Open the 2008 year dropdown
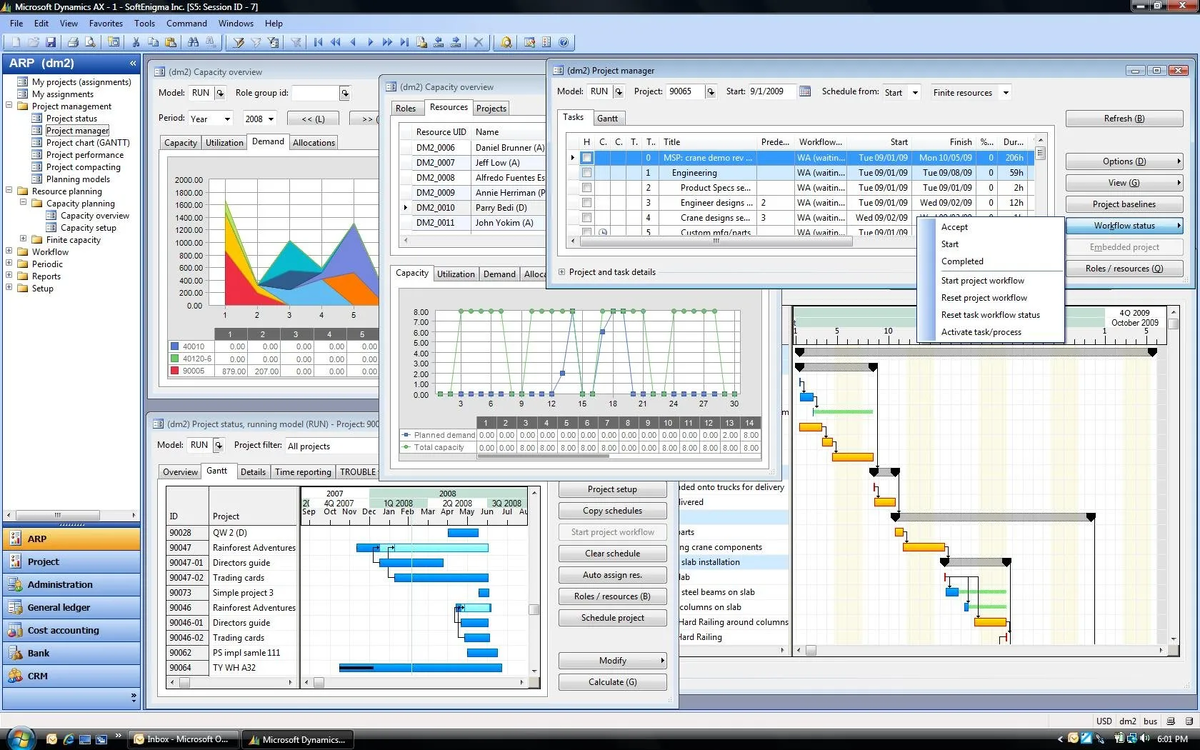Screen dimensions: 1200x750 (273, 119)
